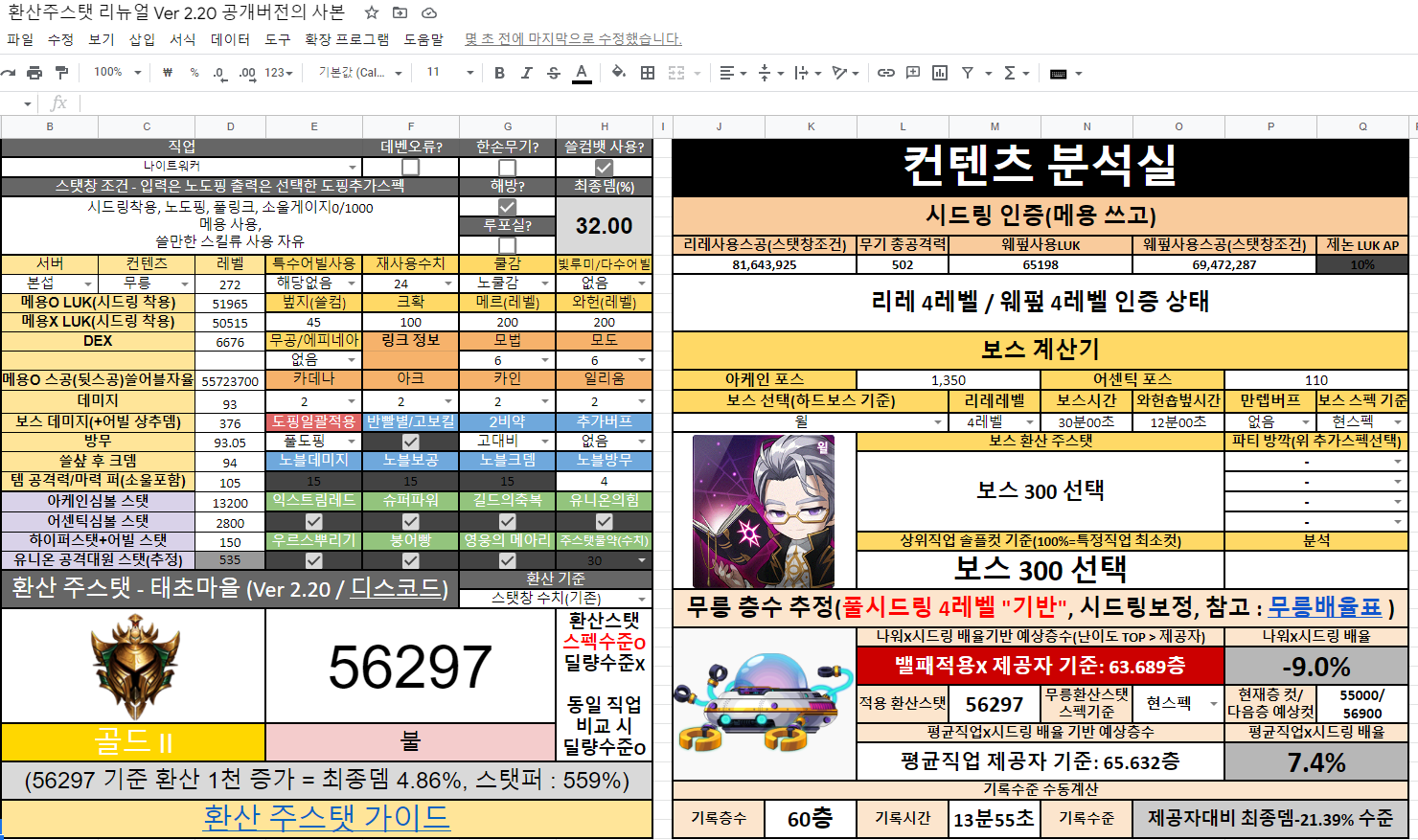
Task: Open the zoom 100% dropdown
Action: [x=118, y=73]
